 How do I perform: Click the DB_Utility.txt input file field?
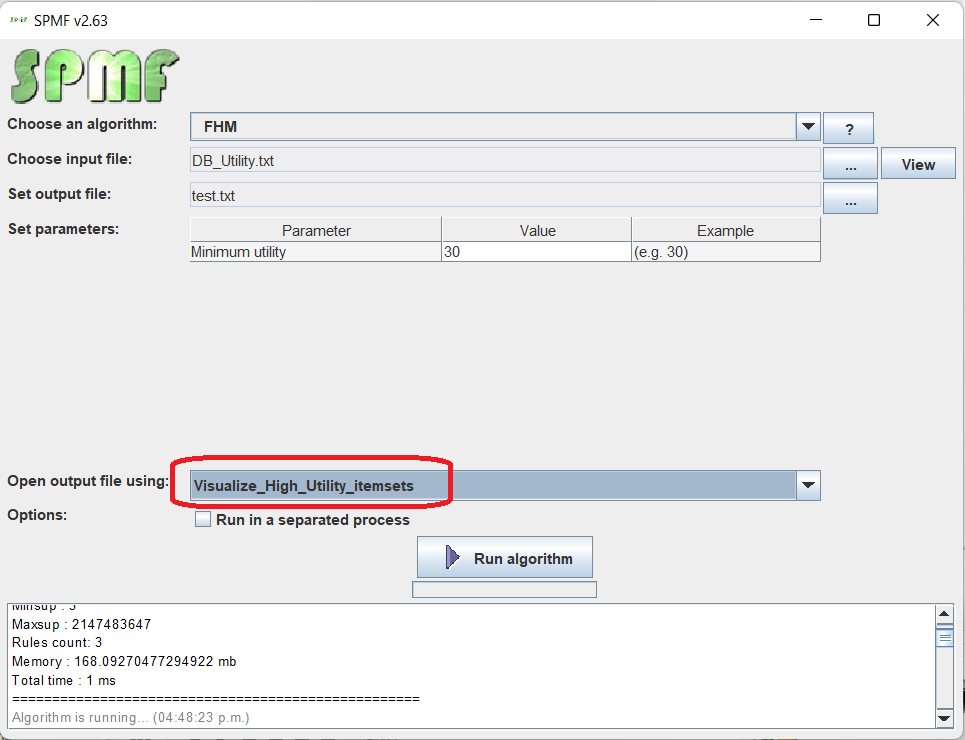[505, 160]
